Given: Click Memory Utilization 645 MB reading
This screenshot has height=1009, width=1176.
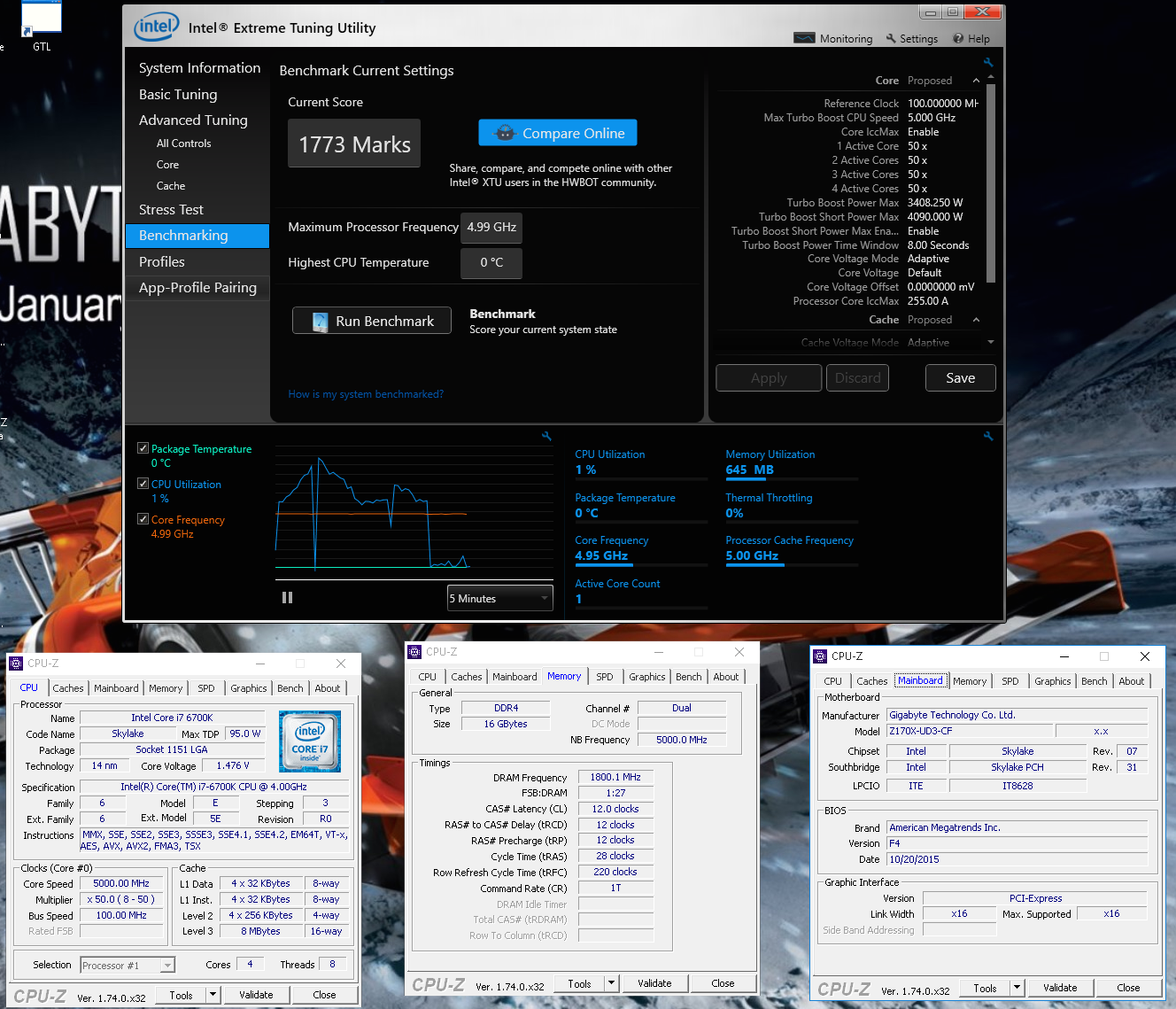Looking at the screenshot, I should click(749, 470).
